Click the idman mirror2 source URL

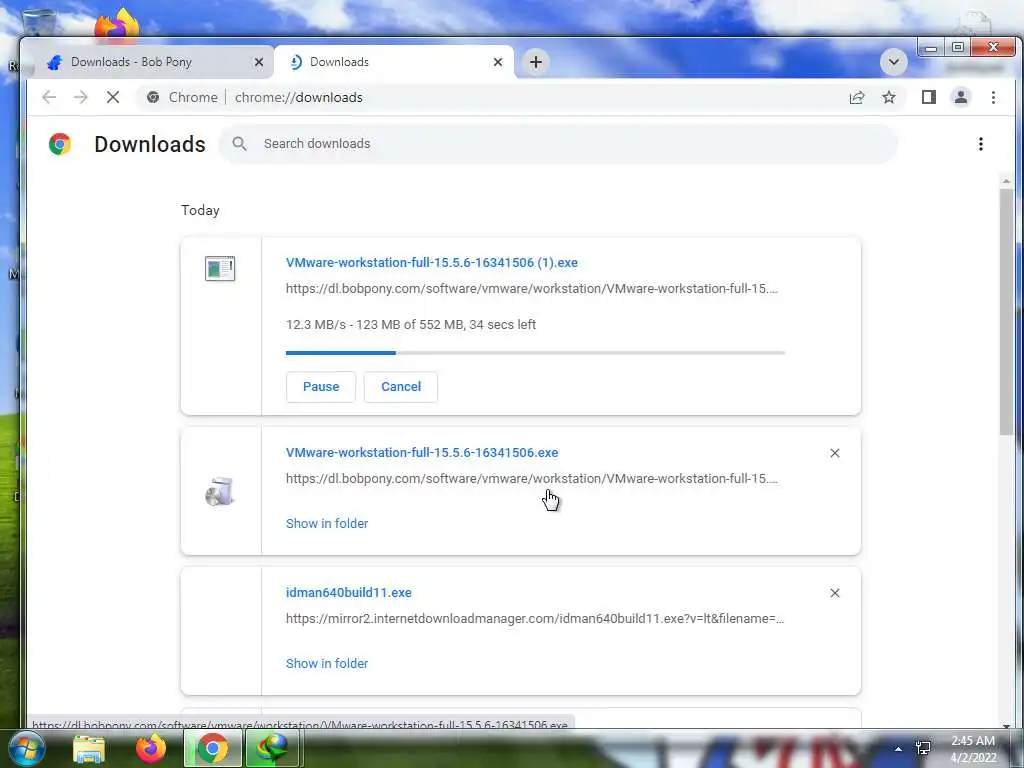click(535, 618)
